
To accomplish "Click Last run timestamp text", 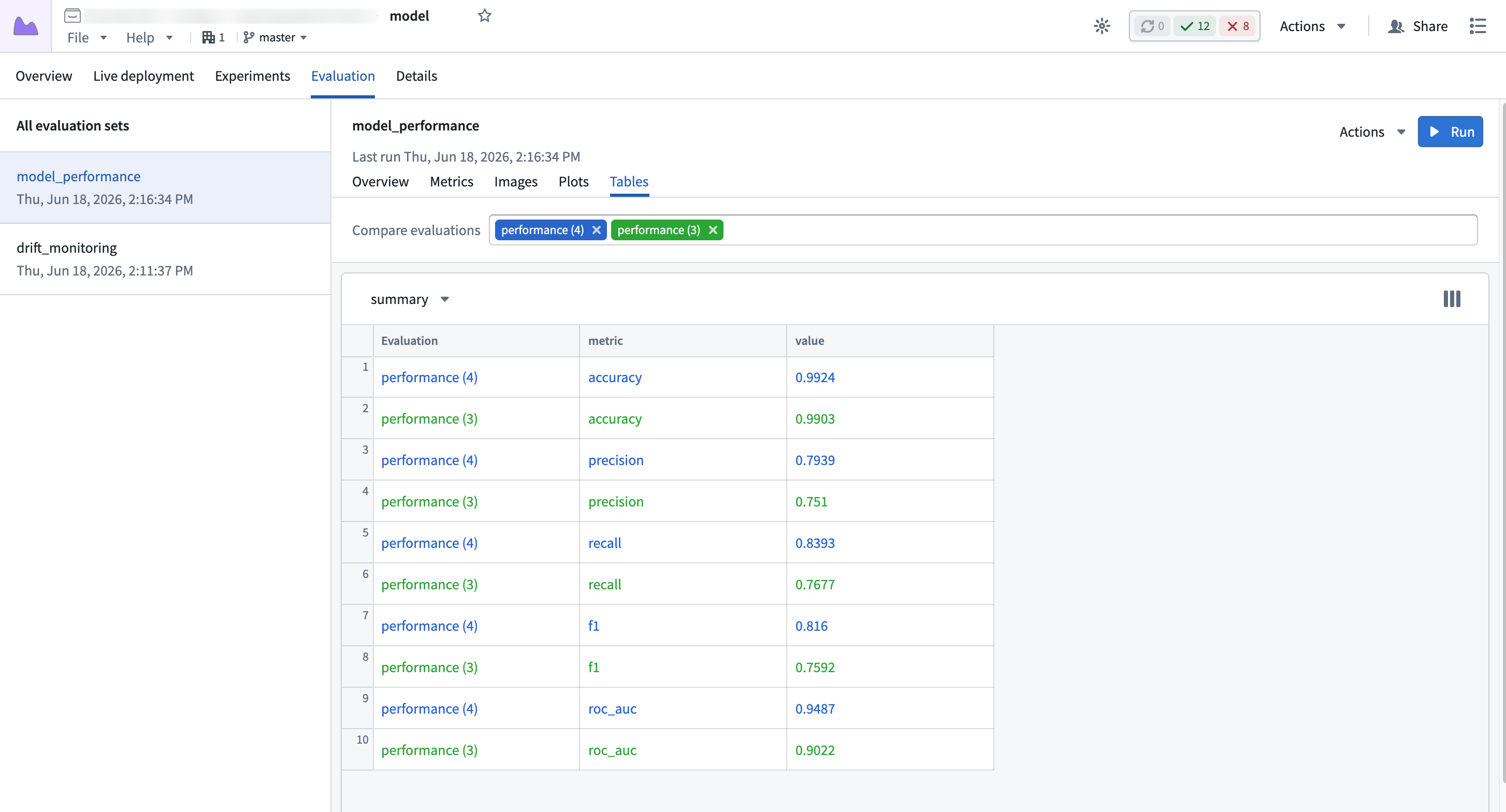I will click(466, 157).
